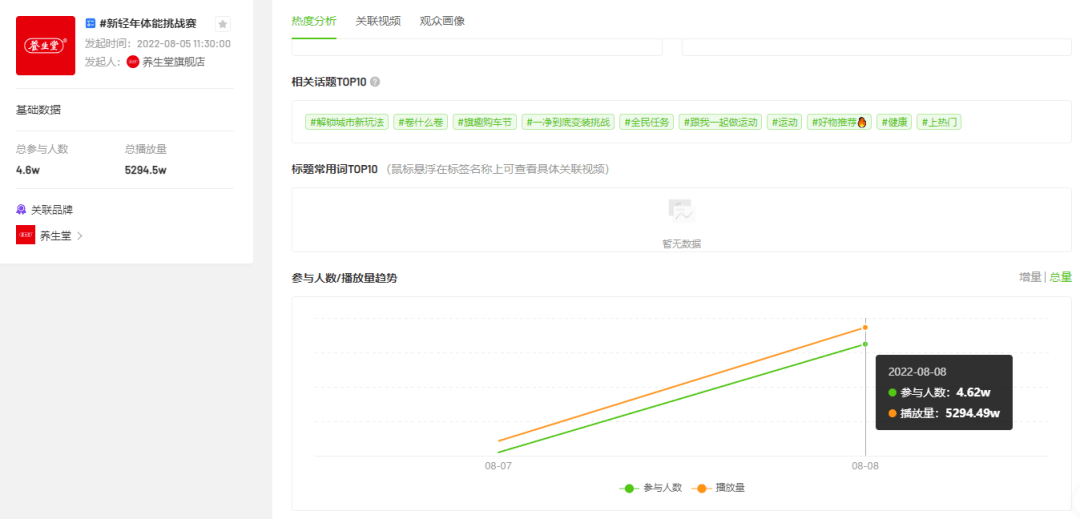This screenshot has height=519, width=1080.
Task: Click the tooltip 播放量 5294.49w entry
Action: click(x=944, y=413)
